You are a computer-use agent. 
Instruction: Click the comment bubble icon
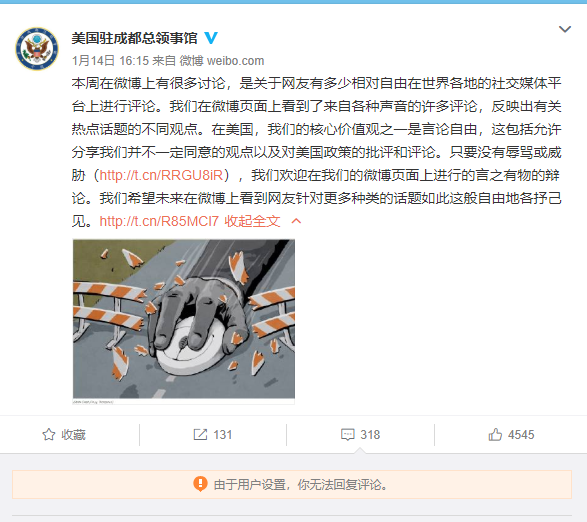(x=347, y=435)
